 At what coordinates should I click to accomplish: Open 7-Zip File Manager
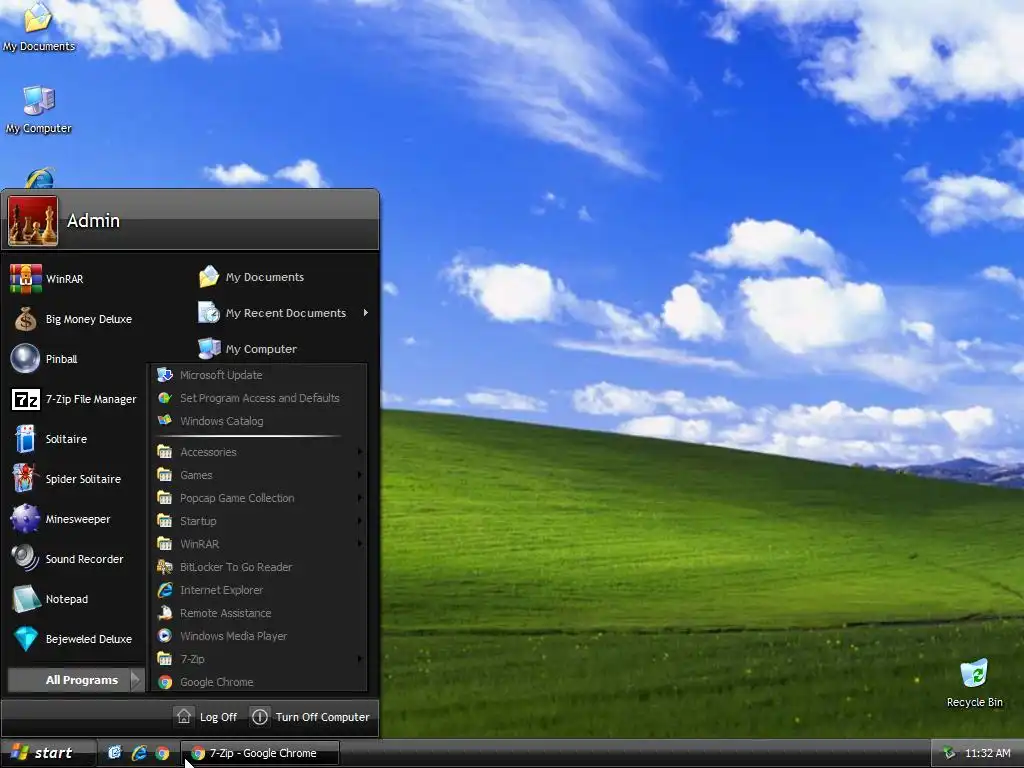75,399
